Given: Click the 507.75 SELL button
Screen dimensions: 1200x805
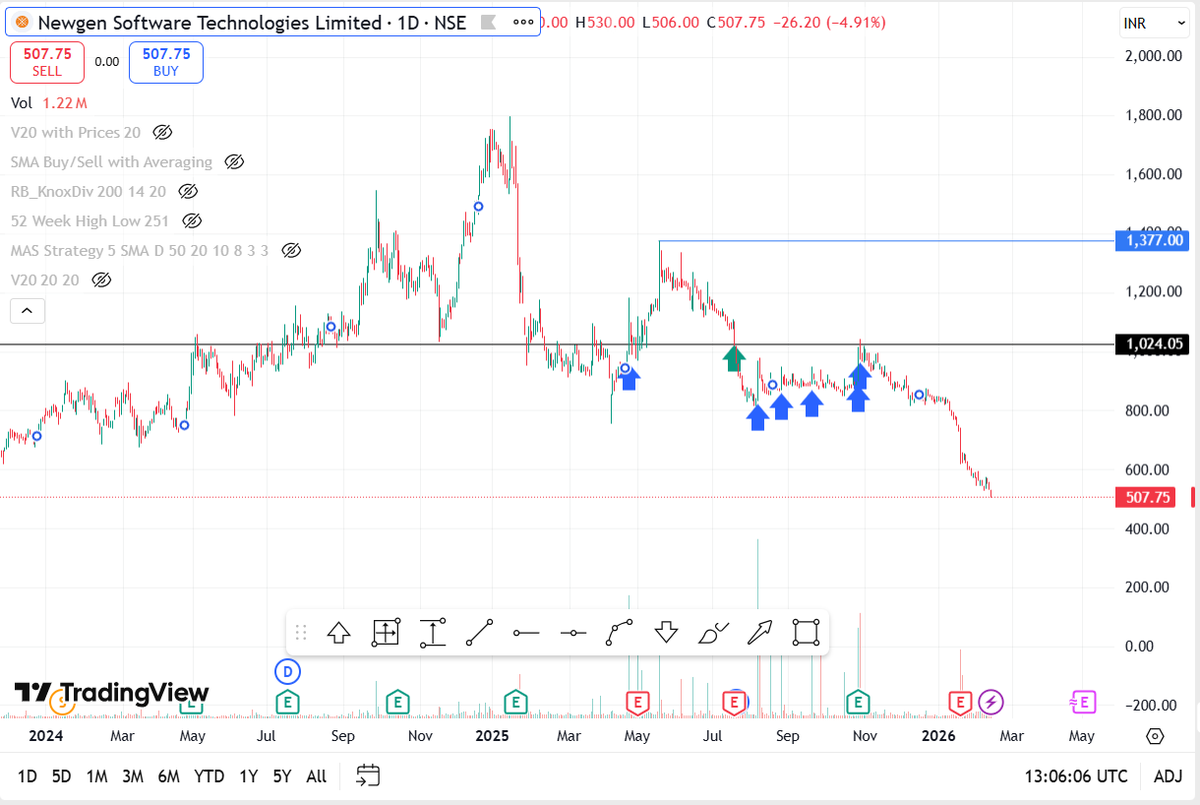Looking at the screenshot, I should point(47,62).
